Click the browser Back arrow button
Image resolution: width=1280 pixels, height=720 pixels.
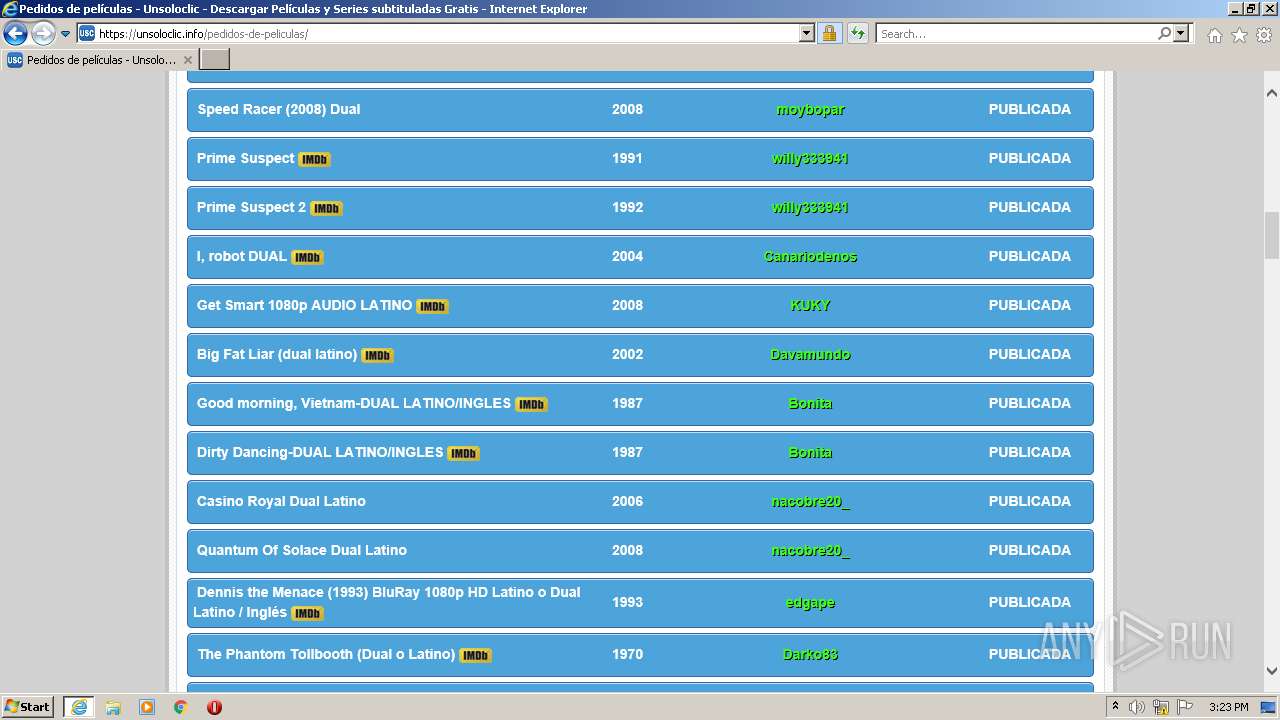(x=15, y=34)
